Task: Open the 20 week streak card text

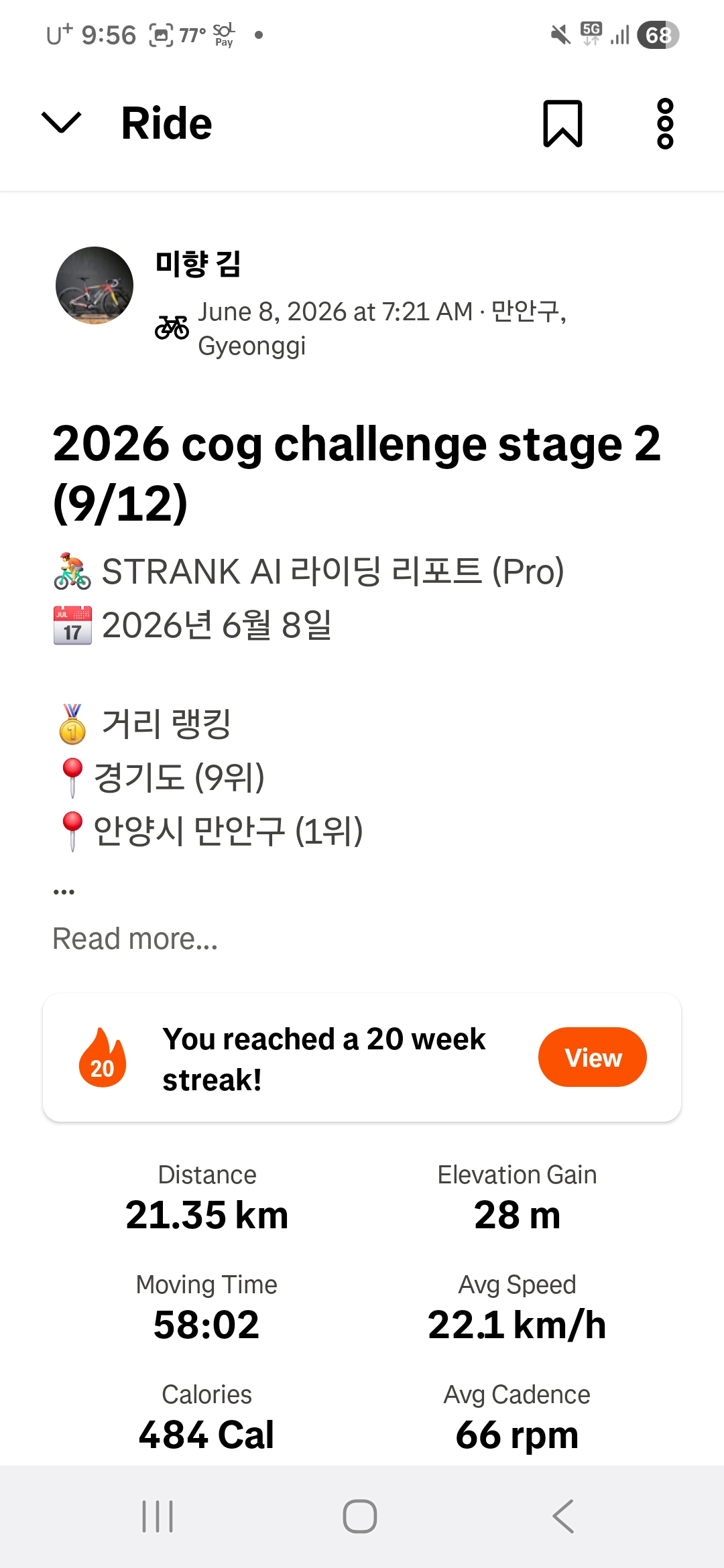Action: click(x=324, y=1059)
